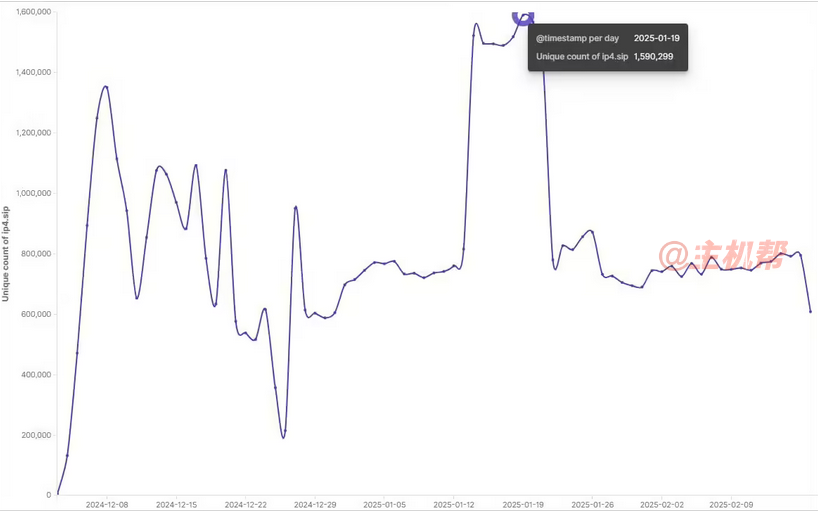Click the x-axis label 2024-12-29
The image size is (818, 513).
[x=315, y=505]
